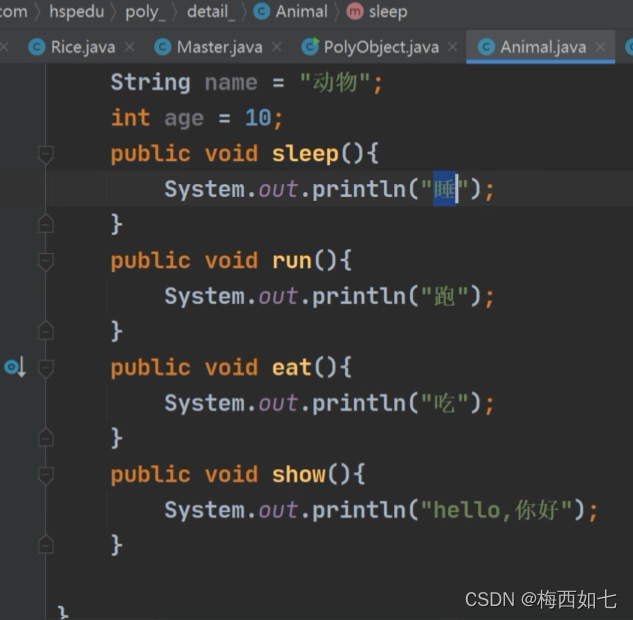
Task: Collapse the sleep() method fold marker
Action: pos(46,154)
